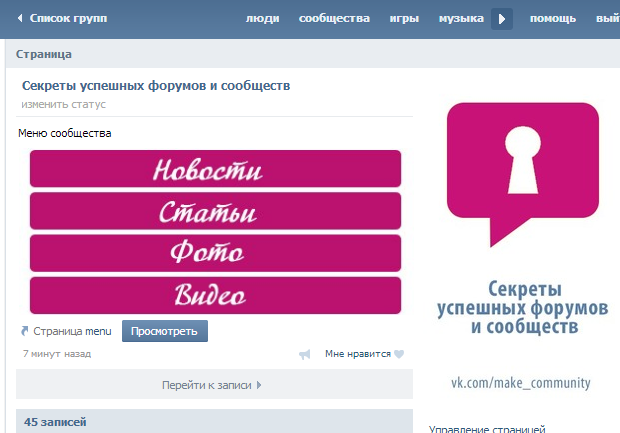
Task: Click изменить статус under community title
Action: 64,105
